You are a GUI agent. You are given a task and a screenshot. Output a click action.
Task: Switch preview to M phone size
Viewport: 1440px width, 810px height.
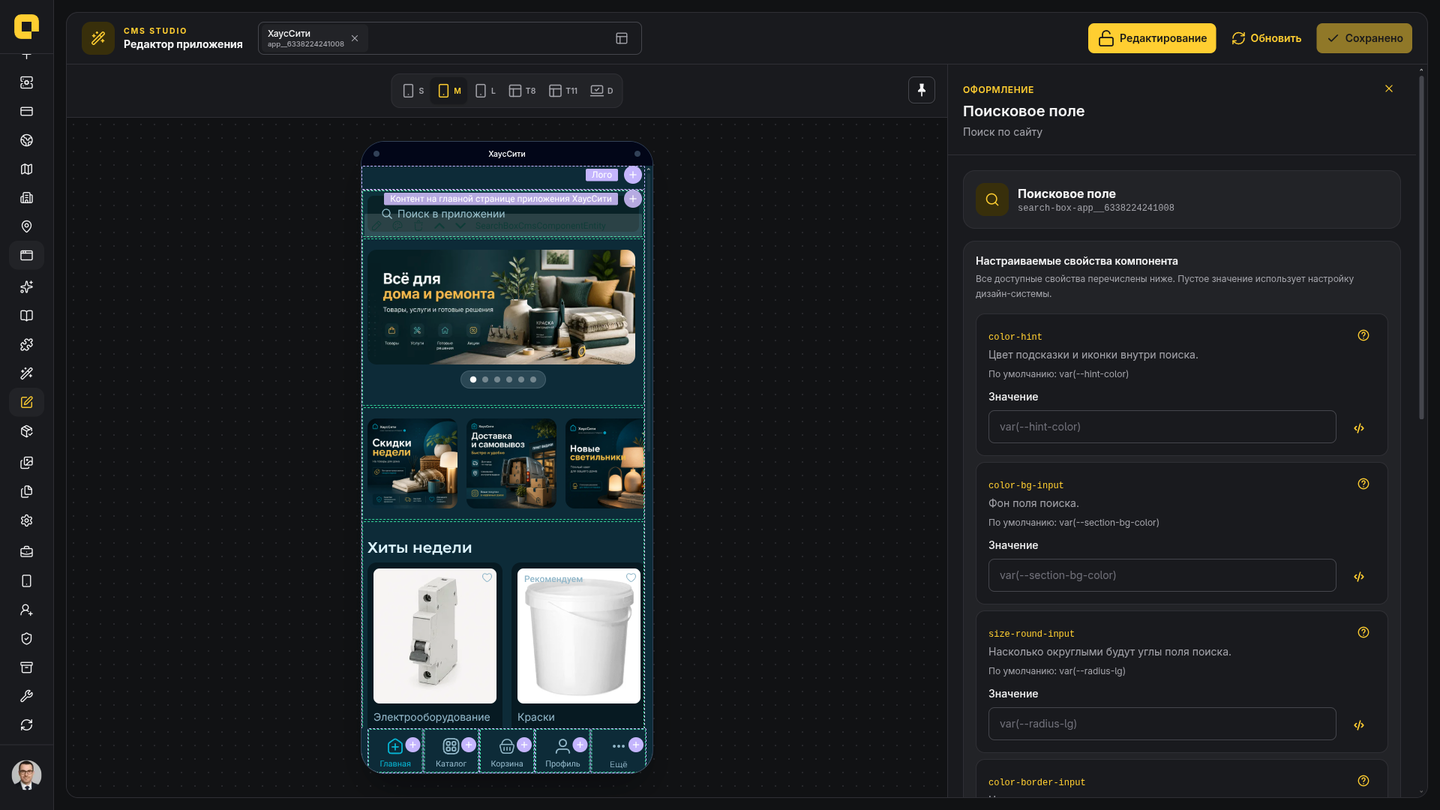(450, 91)
